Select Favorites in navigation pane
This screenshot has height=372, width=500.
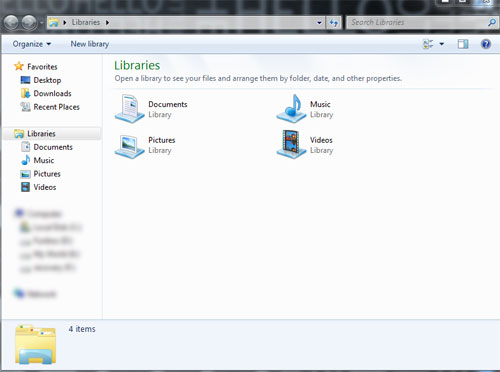[42, 67]
